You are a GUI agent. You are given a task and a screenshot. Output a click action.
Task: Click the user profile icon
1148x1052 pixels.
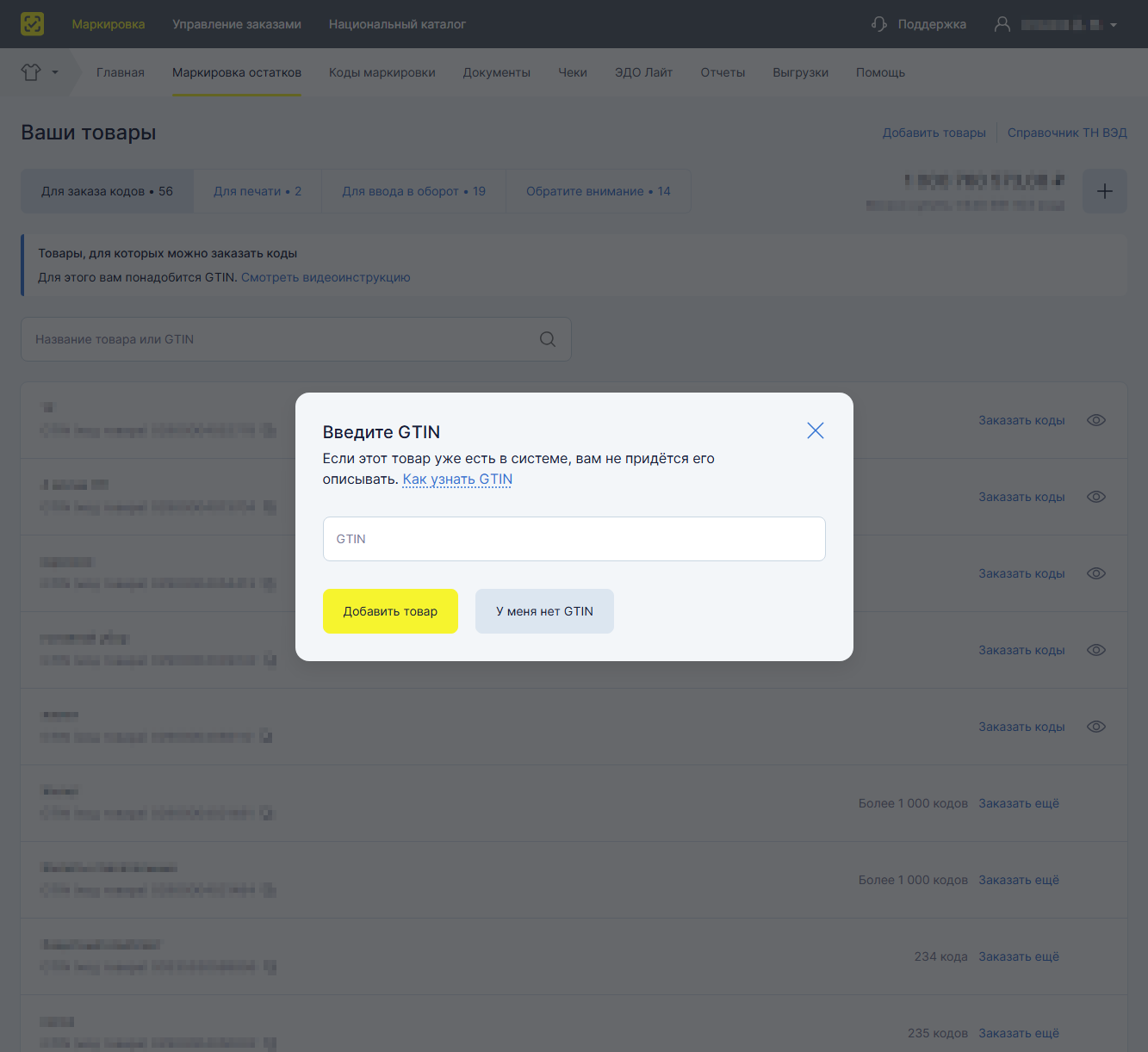[1002, 24]
